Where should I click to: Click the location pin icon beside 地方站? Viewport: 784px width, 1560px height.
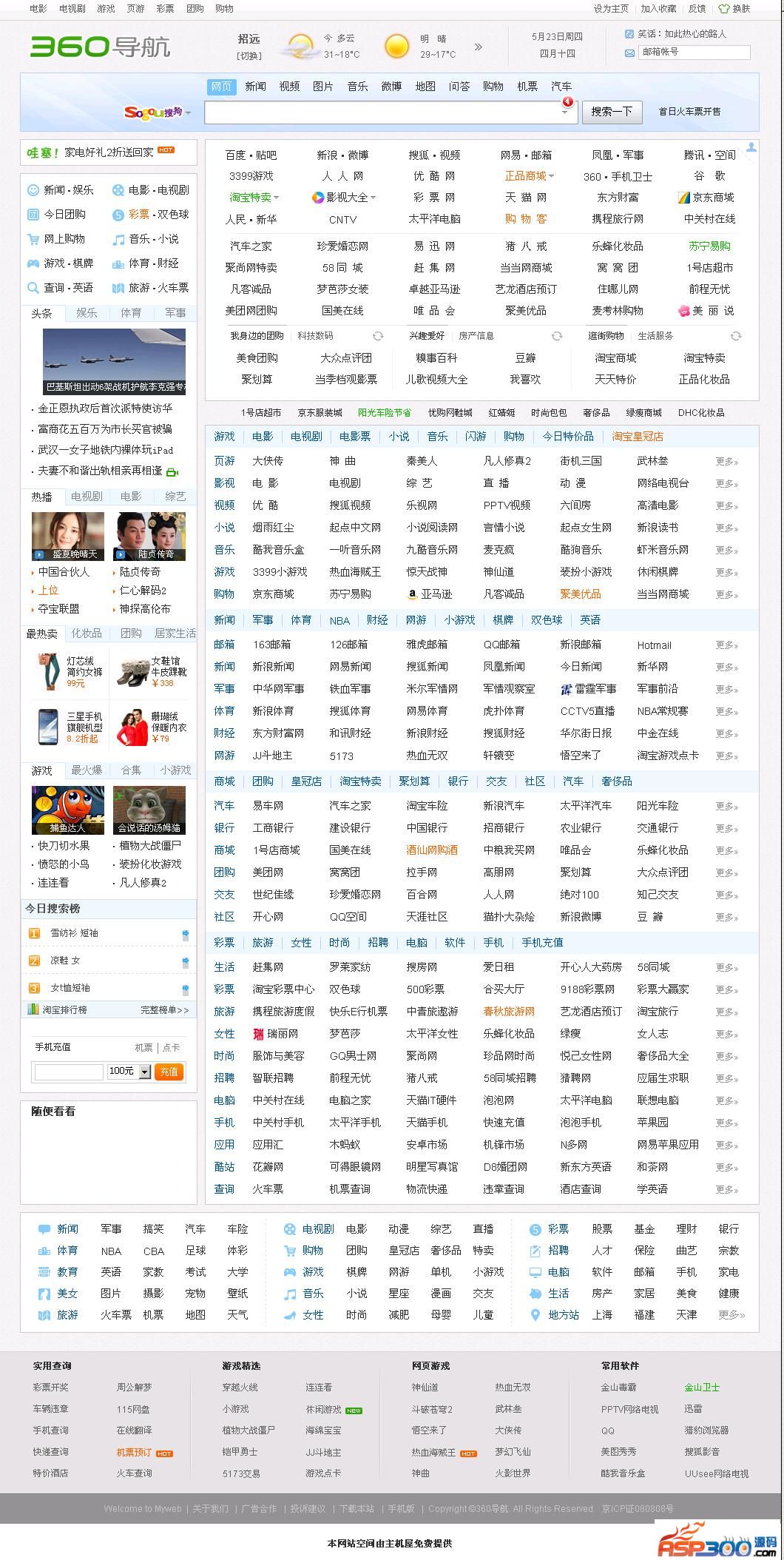point(535,1315)
